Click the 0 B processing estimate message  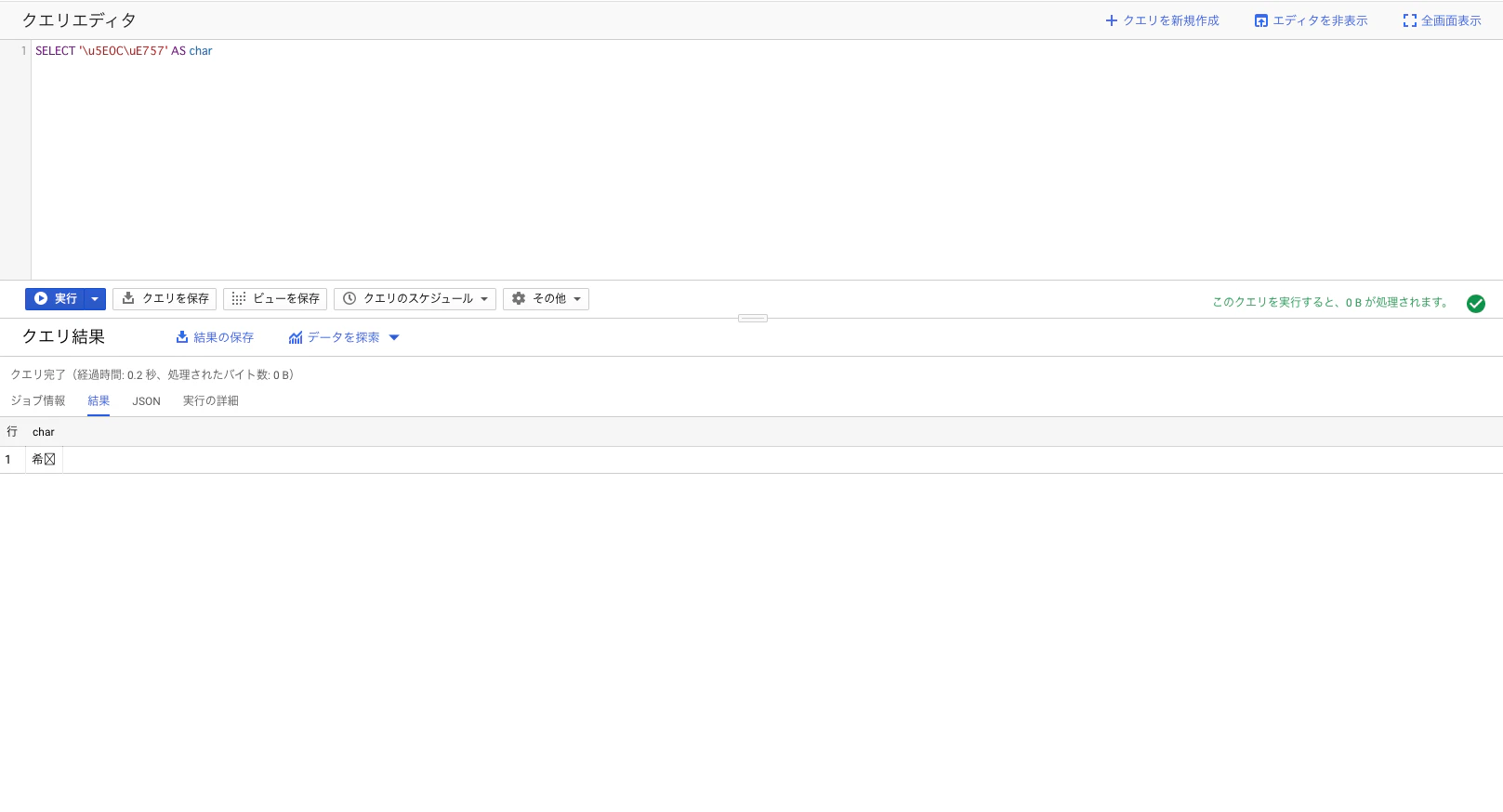(x=1330, y=302)
